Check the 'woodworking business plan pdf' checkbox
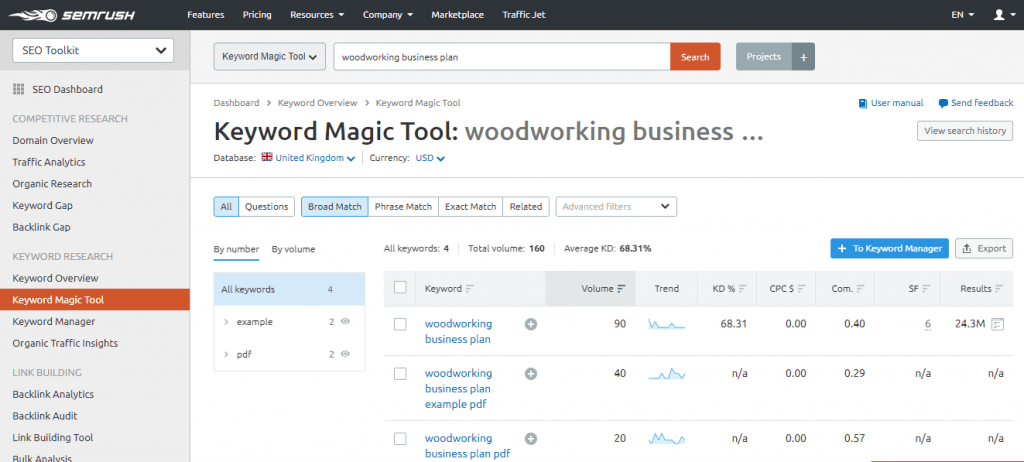1024x462 pixels. tap(400, 438)
